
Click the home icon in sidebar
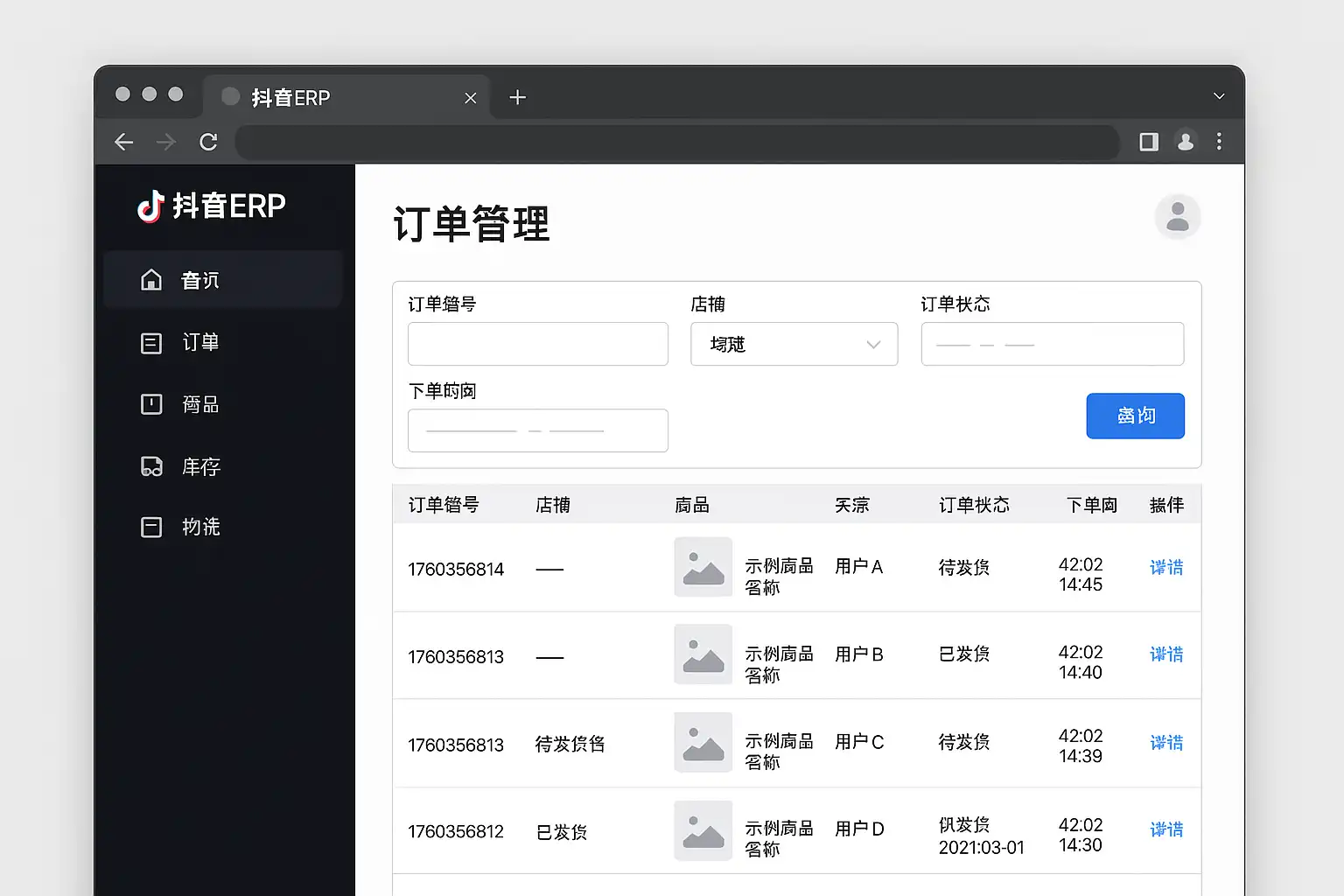(151, 280)
